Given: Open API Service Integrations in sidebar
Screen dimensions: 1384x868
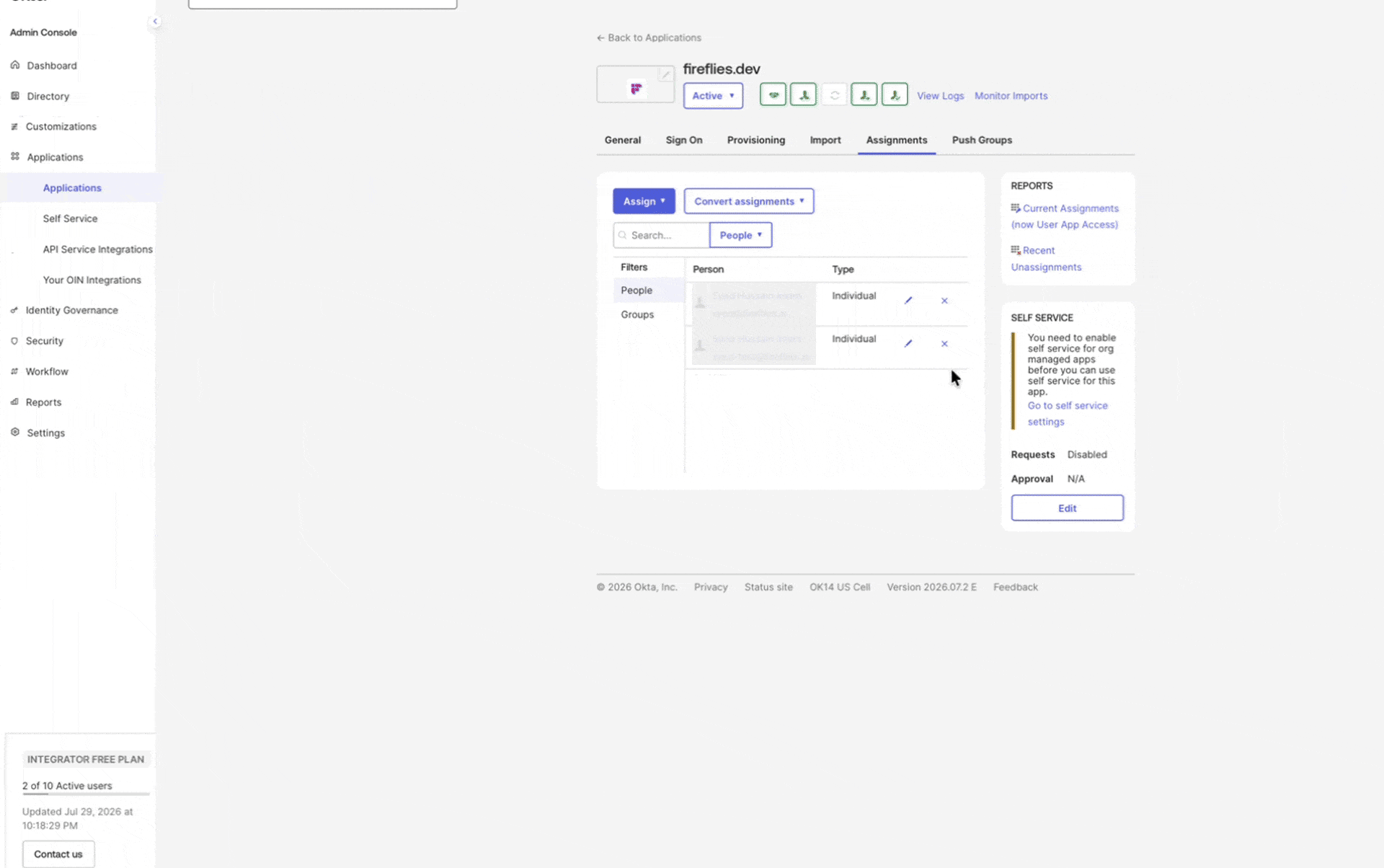Looking at the screenshot, I should point(97,249).
